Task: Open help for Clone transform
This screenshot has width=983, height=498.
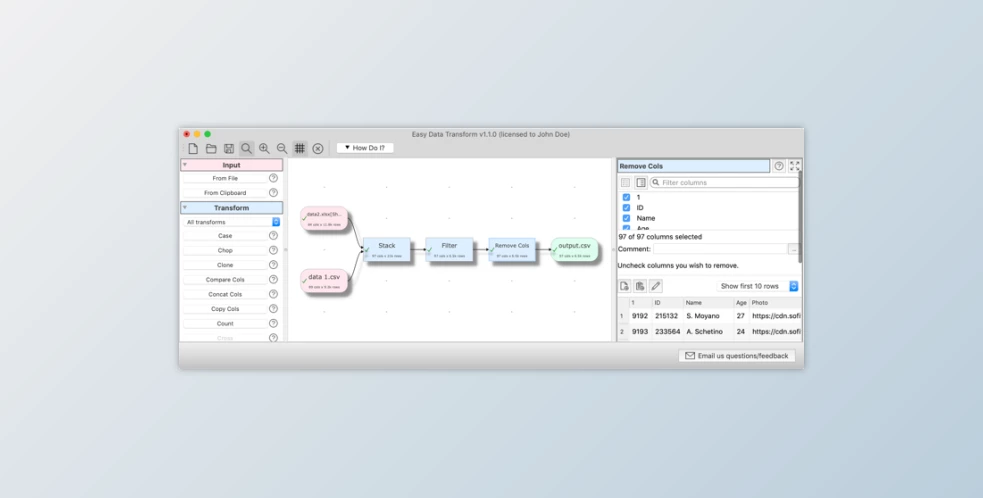Action: click(273, 265)
